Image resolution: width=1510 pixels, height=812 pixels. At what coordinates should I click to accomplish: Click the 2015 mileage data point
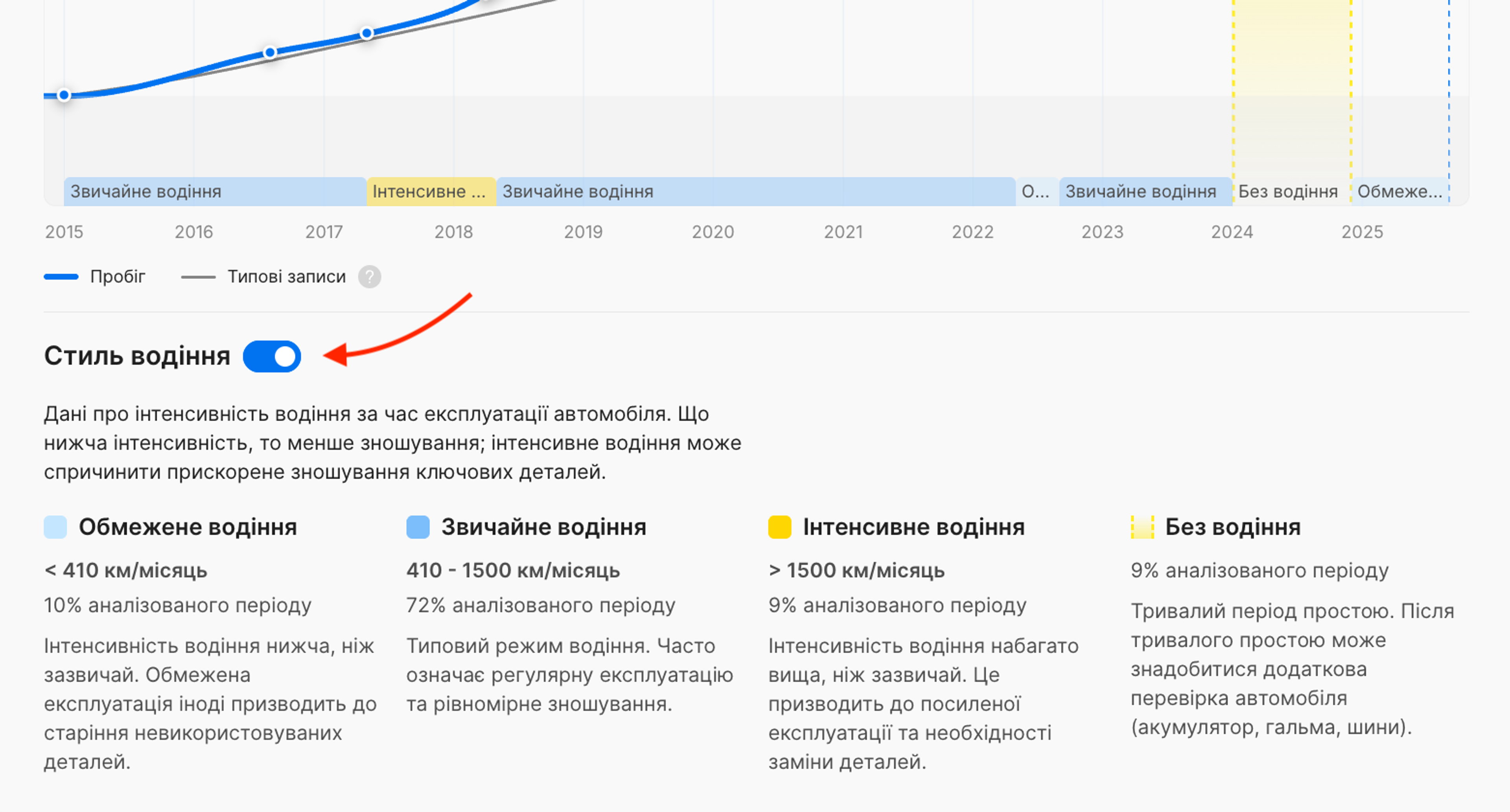pyautogui.click(x=64, y=95)
